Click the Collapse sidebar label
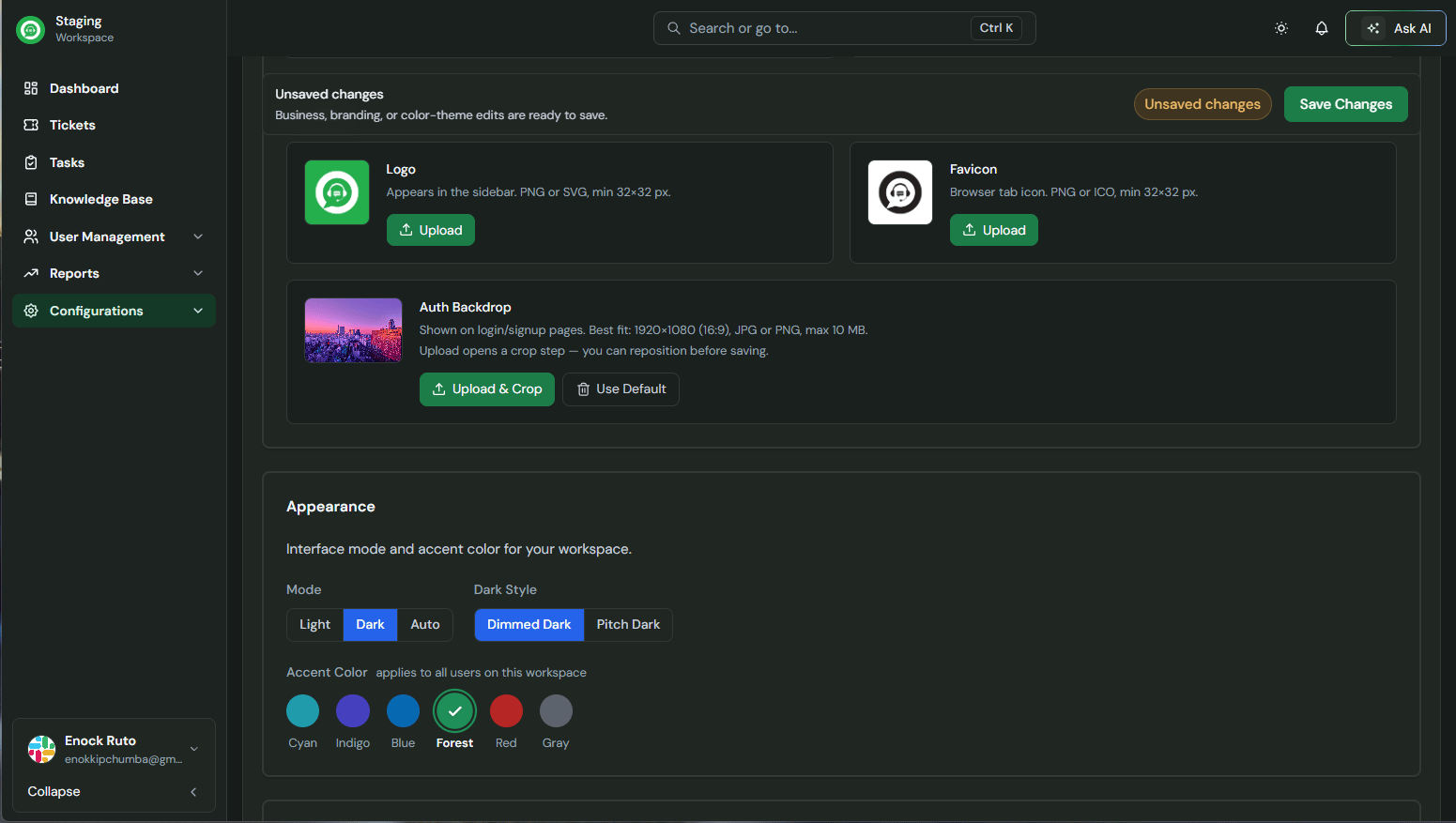The width and height of the screenshot is (1456, 823). pos(54,792)
